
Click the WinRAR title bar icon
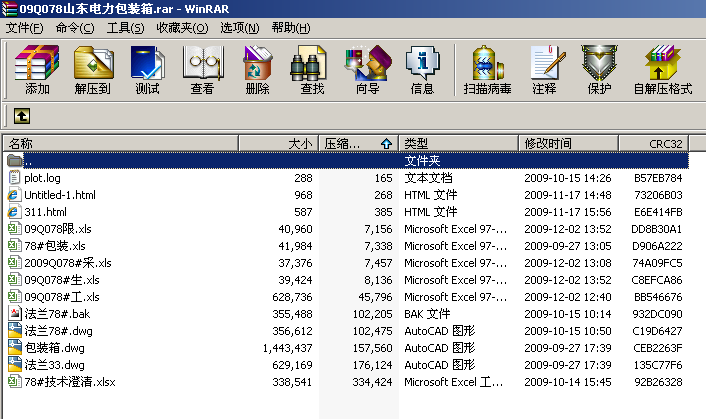point(9,8)
